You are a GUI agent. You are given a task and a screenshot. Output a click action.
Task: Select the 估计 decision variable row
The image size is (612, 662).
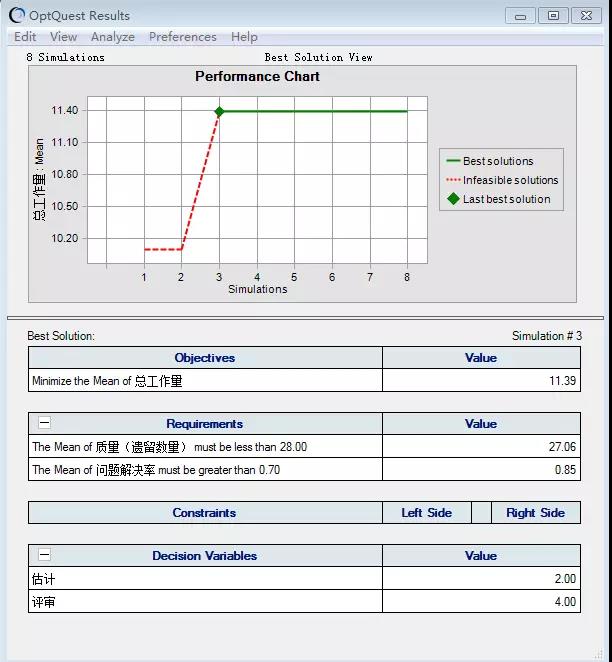tap(205, 579)
